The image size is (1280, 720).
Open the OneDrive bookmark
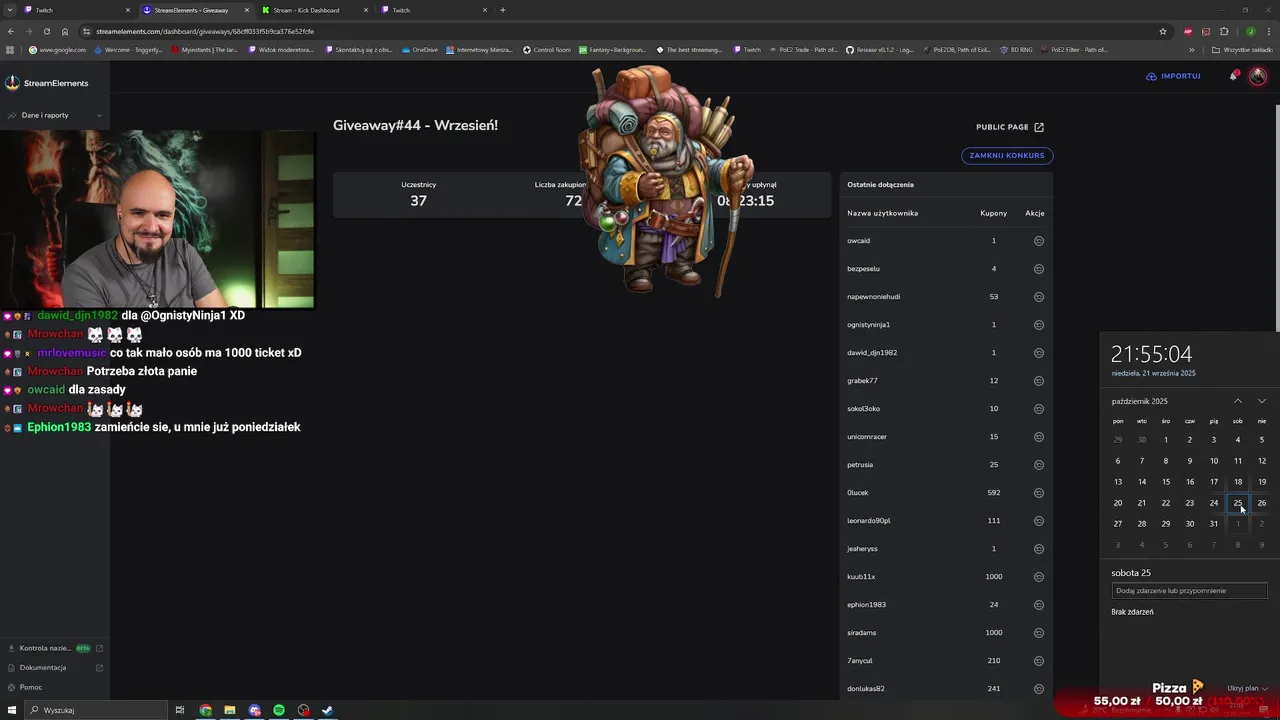point(420,50)
